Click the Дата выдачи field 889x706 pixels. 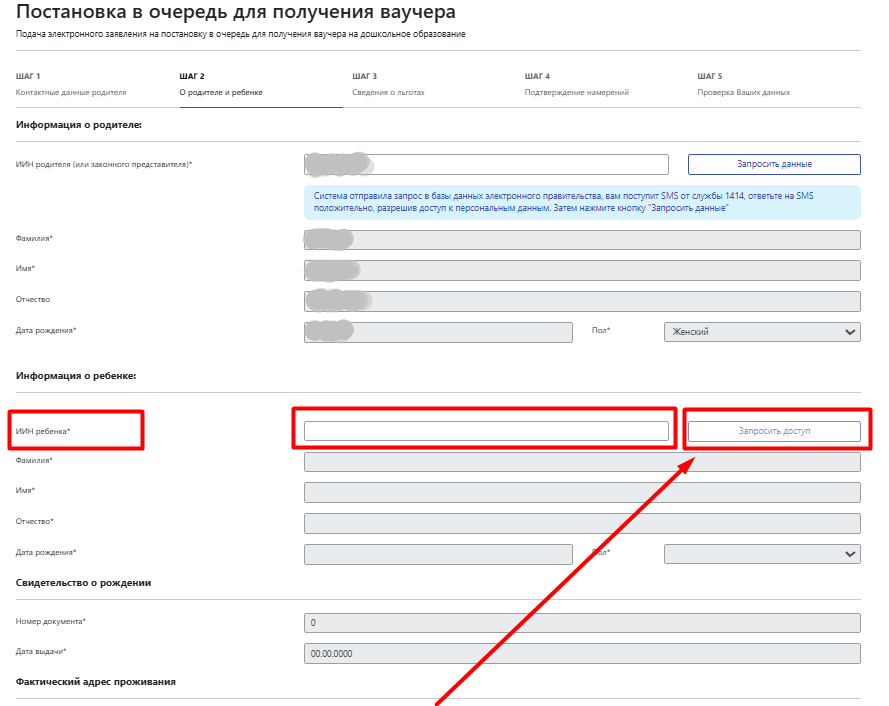[x=581, y=654]
